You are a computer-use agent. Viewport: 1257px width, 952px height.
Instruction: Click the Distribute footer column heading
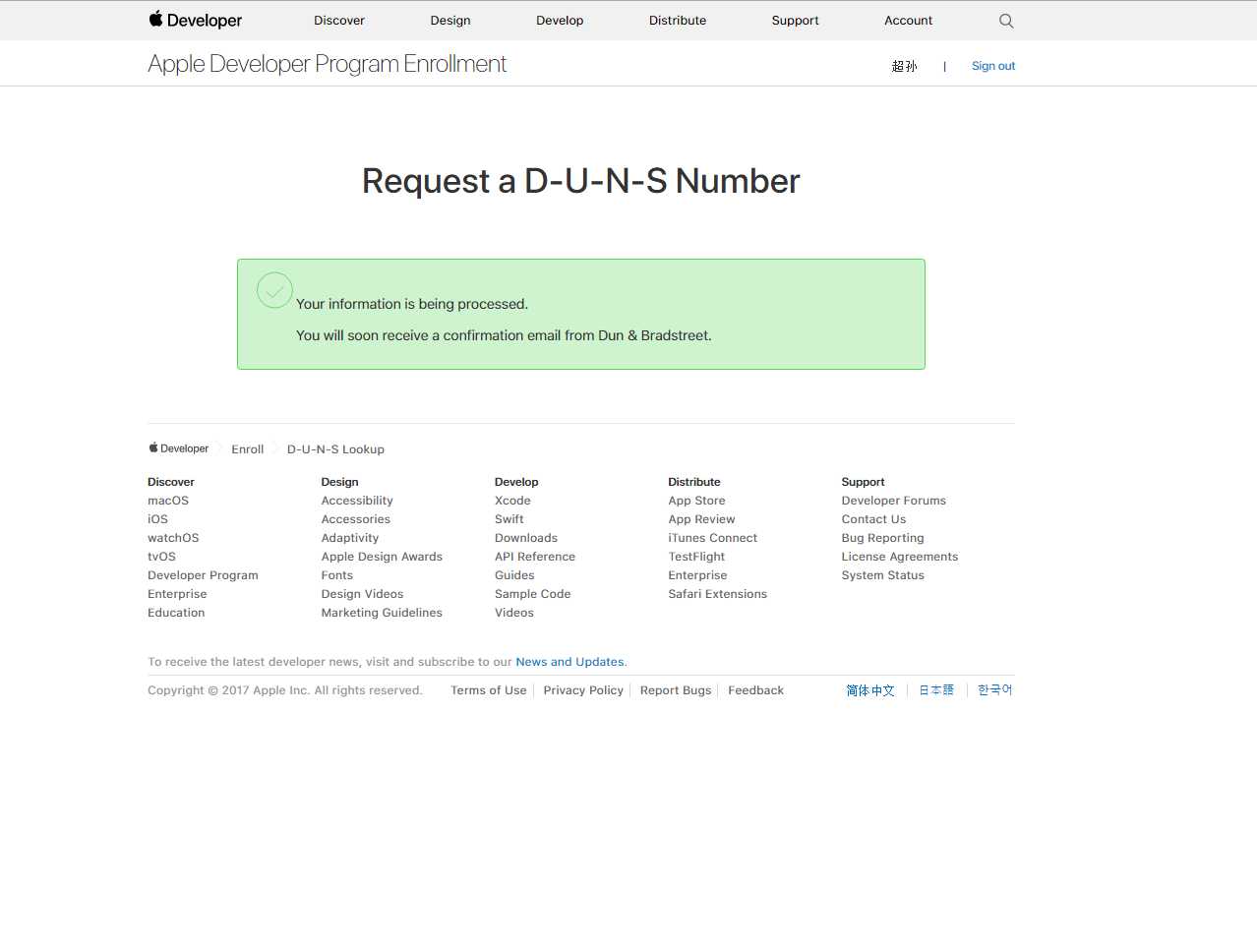click(x=693, y=482)
